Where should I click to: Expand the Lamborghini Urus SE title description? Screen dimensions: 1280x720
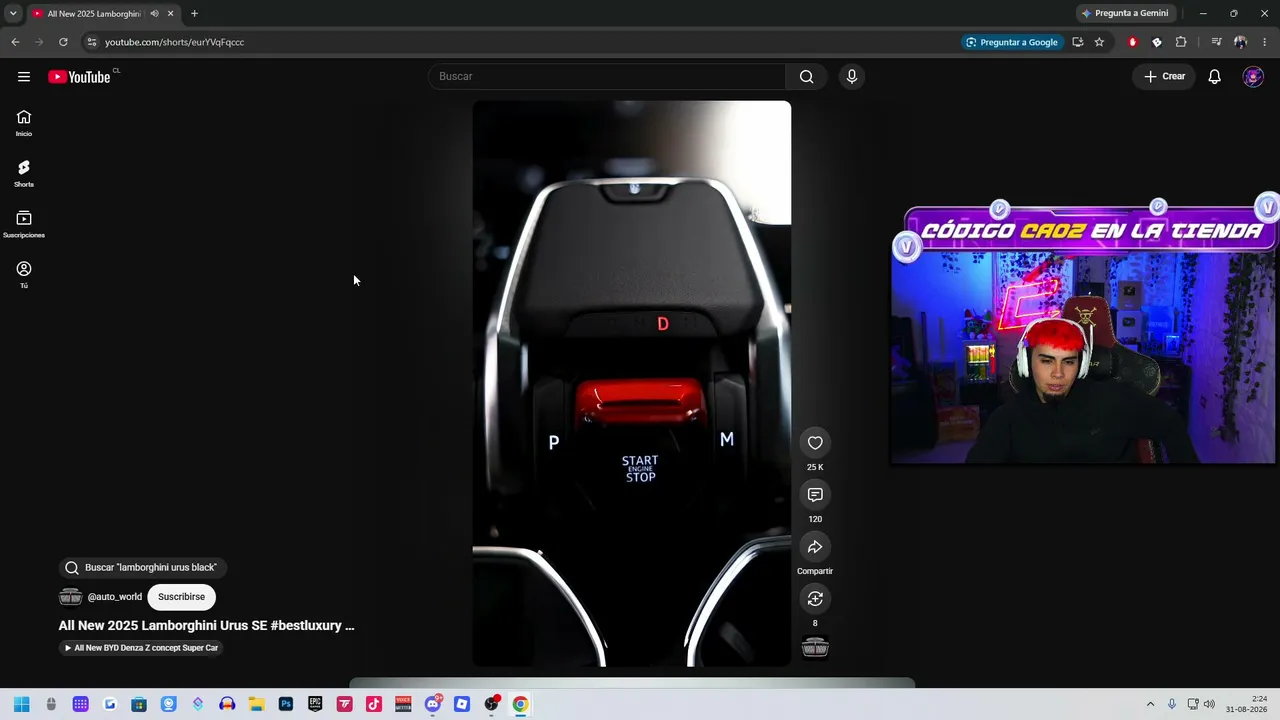(x=206, y=625)
